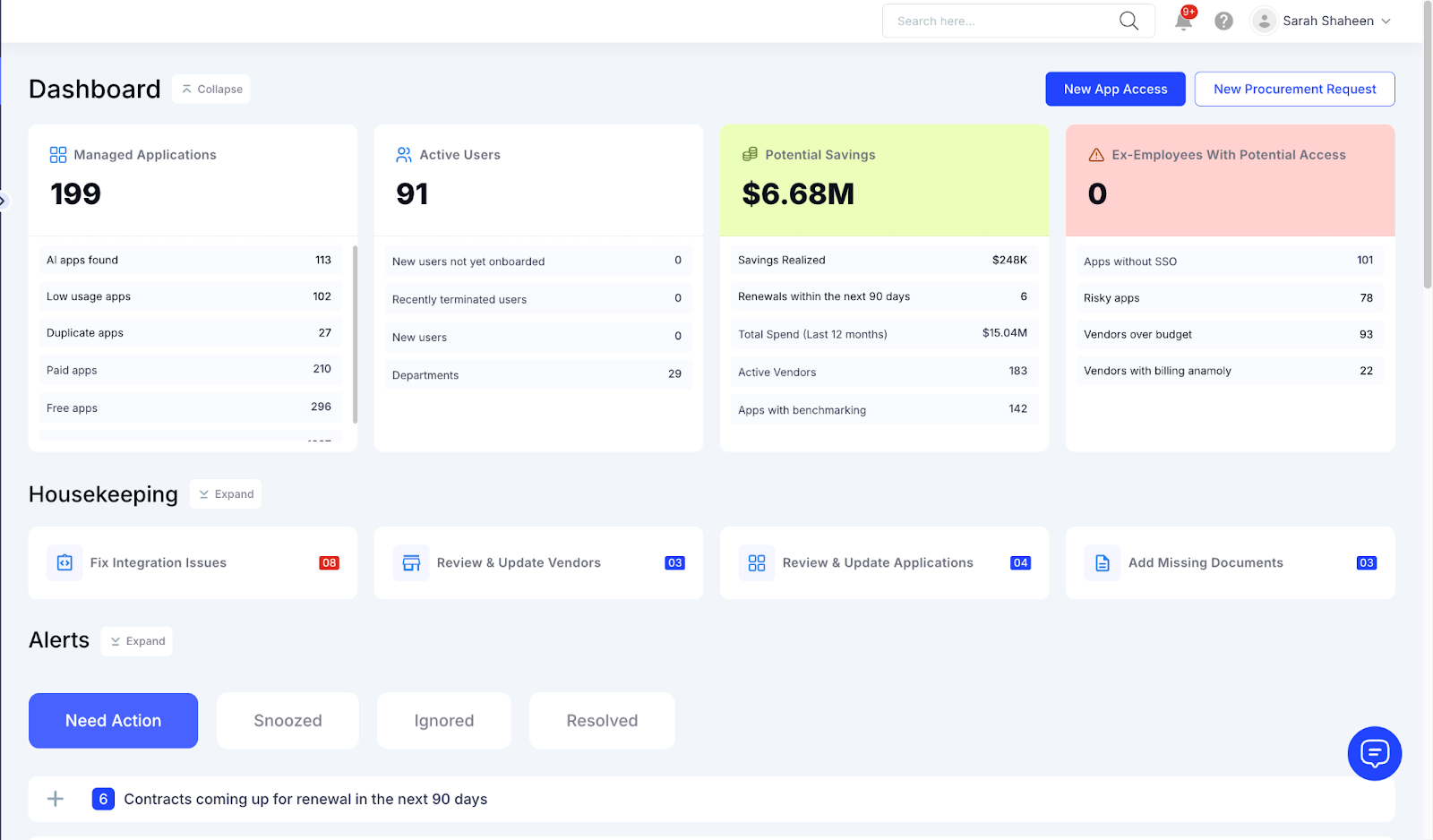Open the chat widget in the corner

(1374, 753)
